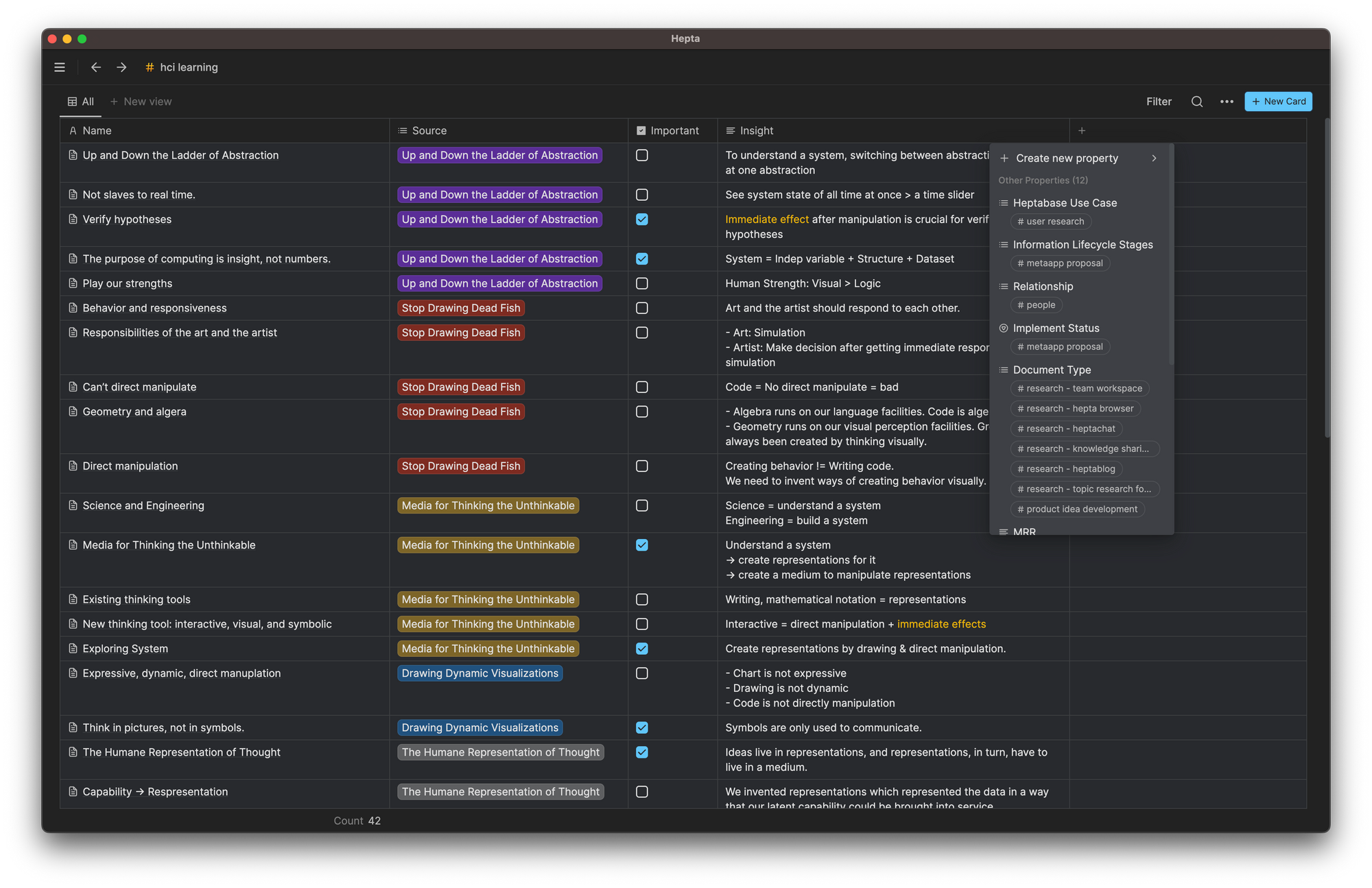
Task: Click the red Stop Drawing Dead Fish tag
Action: click(x=461, y=309)
